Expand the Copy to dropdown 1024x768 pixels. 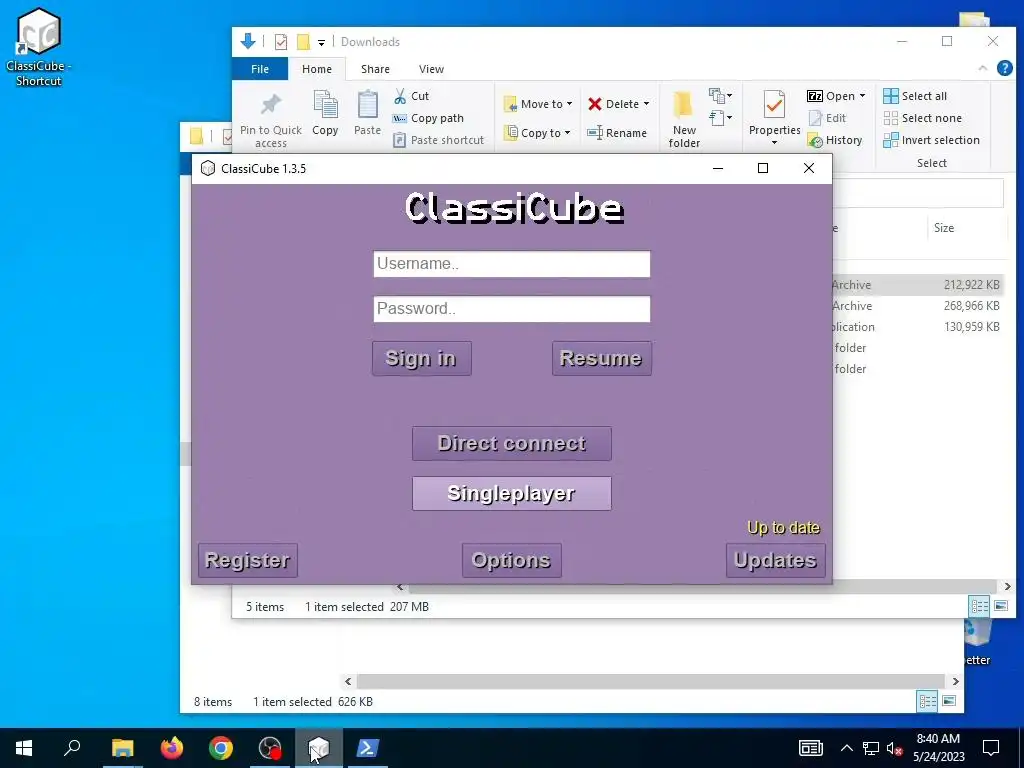568,133
